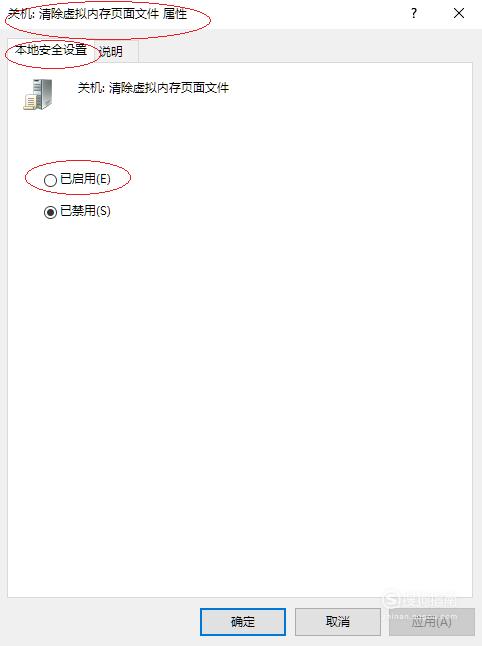Click gray area left of 确定 button

point(103,622)
